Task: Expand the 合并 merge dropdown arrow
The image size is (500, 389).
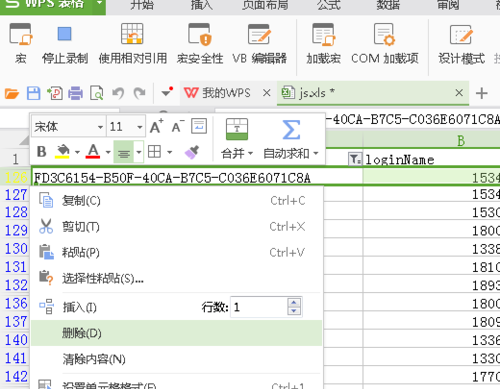Action: [250, 154]
